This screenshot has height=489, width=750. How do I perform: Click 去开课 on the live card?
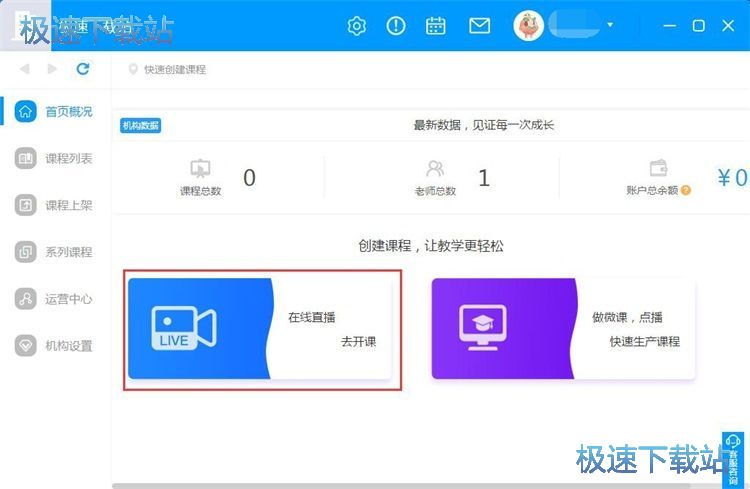(358, 342)
